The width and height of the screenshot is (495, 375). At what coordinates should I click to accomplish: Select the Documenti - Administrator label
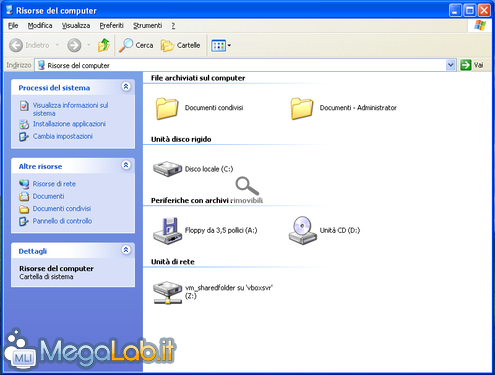358,108
